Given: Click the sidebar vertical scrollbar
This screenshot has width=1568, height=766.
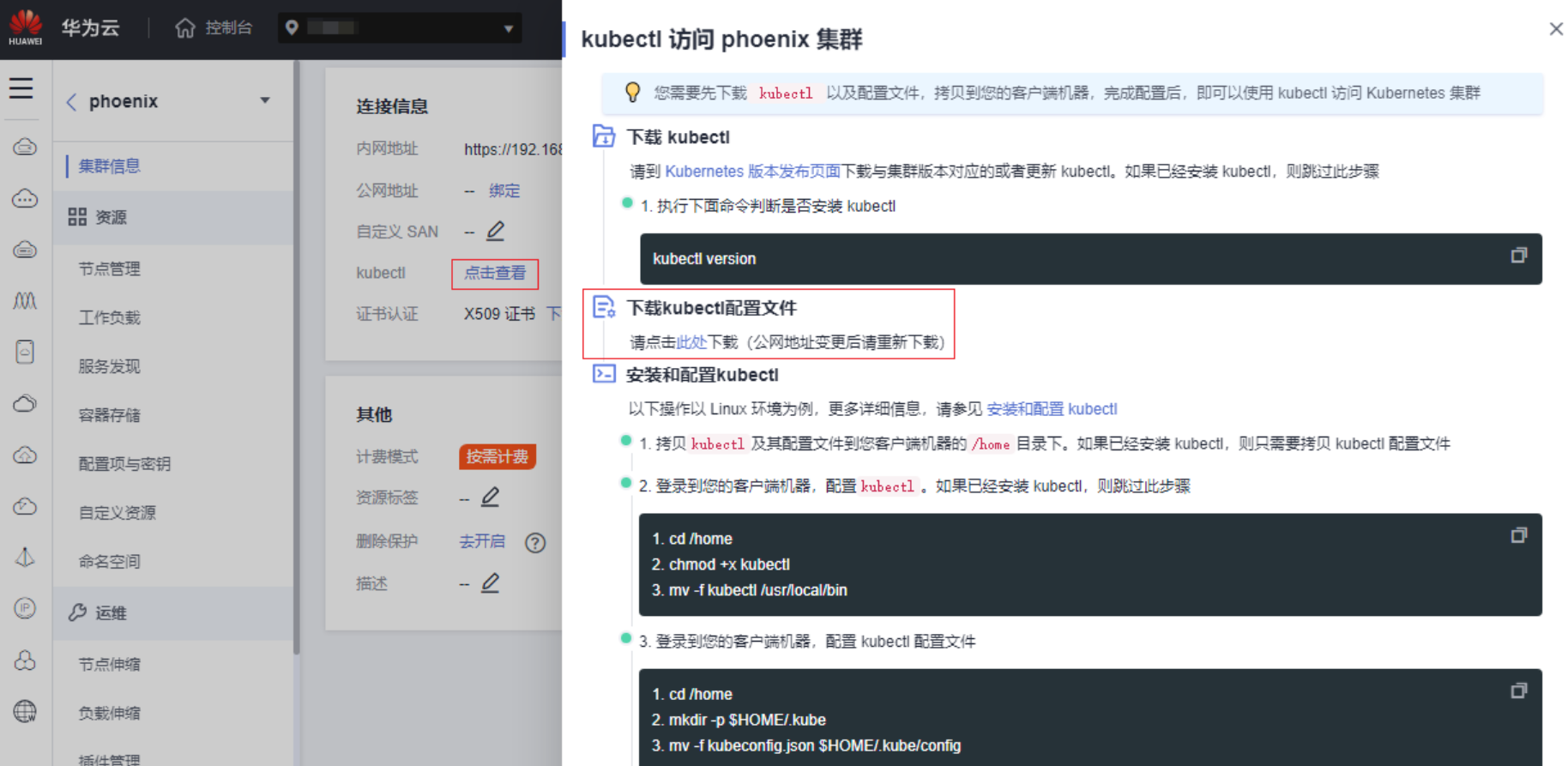Looking at the screenshot, I should click(297, 357).
